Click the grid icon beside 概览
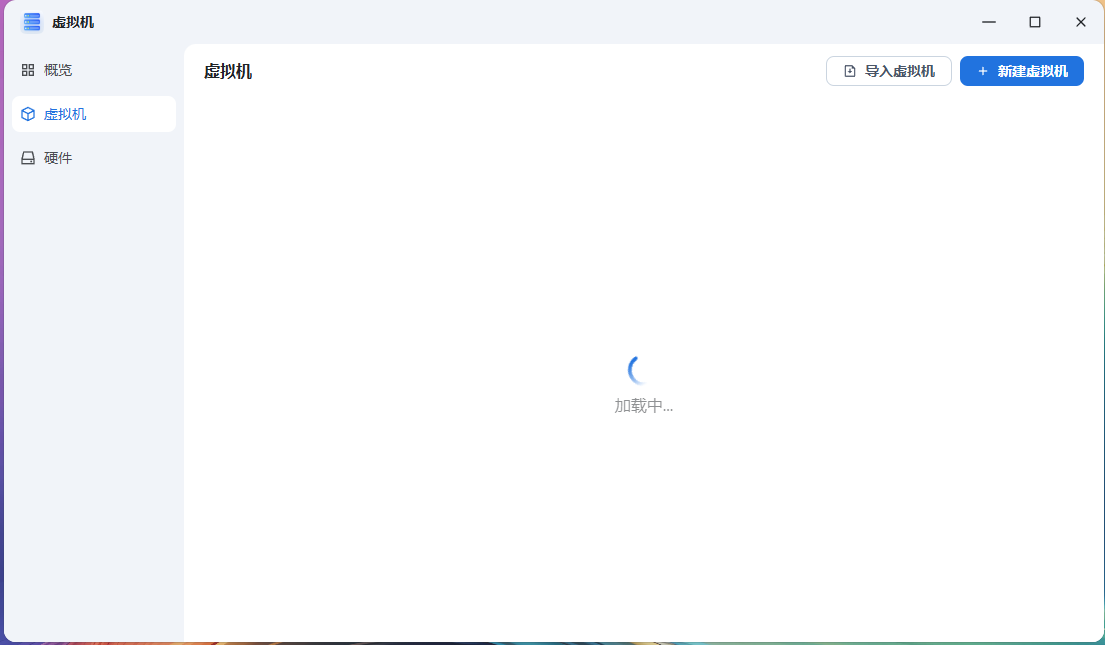Screen dimensions: 1105x645 point(27,70)
